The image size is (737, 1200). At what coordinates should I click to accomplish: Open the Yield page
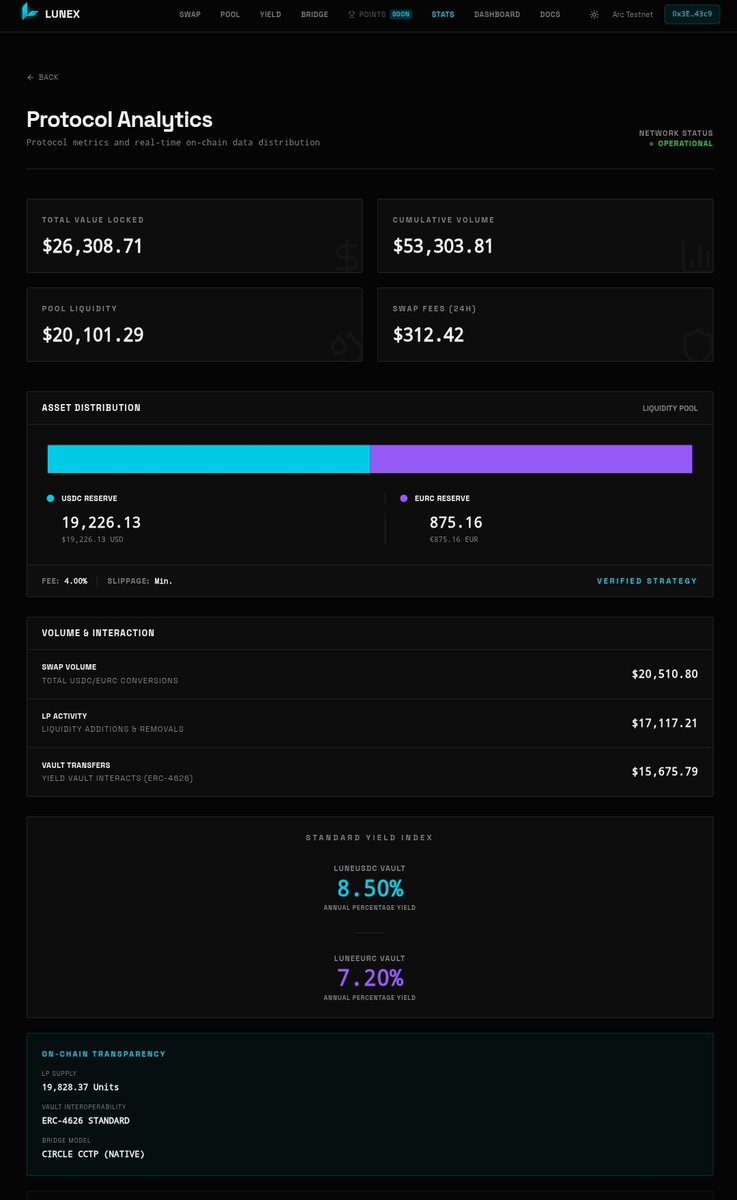[x=270, y=15]
